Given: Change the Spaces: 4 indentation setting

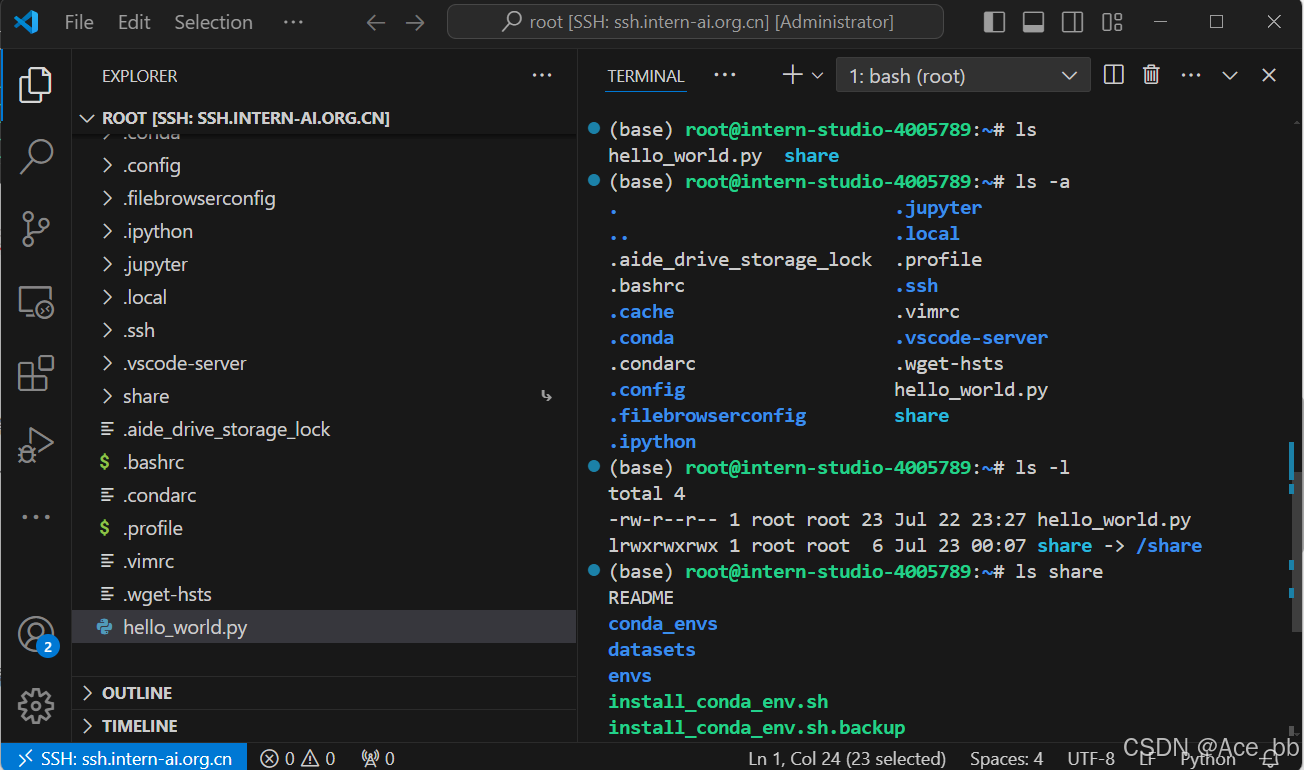Looking at the screenshot, I should [x=1006, y=758].
